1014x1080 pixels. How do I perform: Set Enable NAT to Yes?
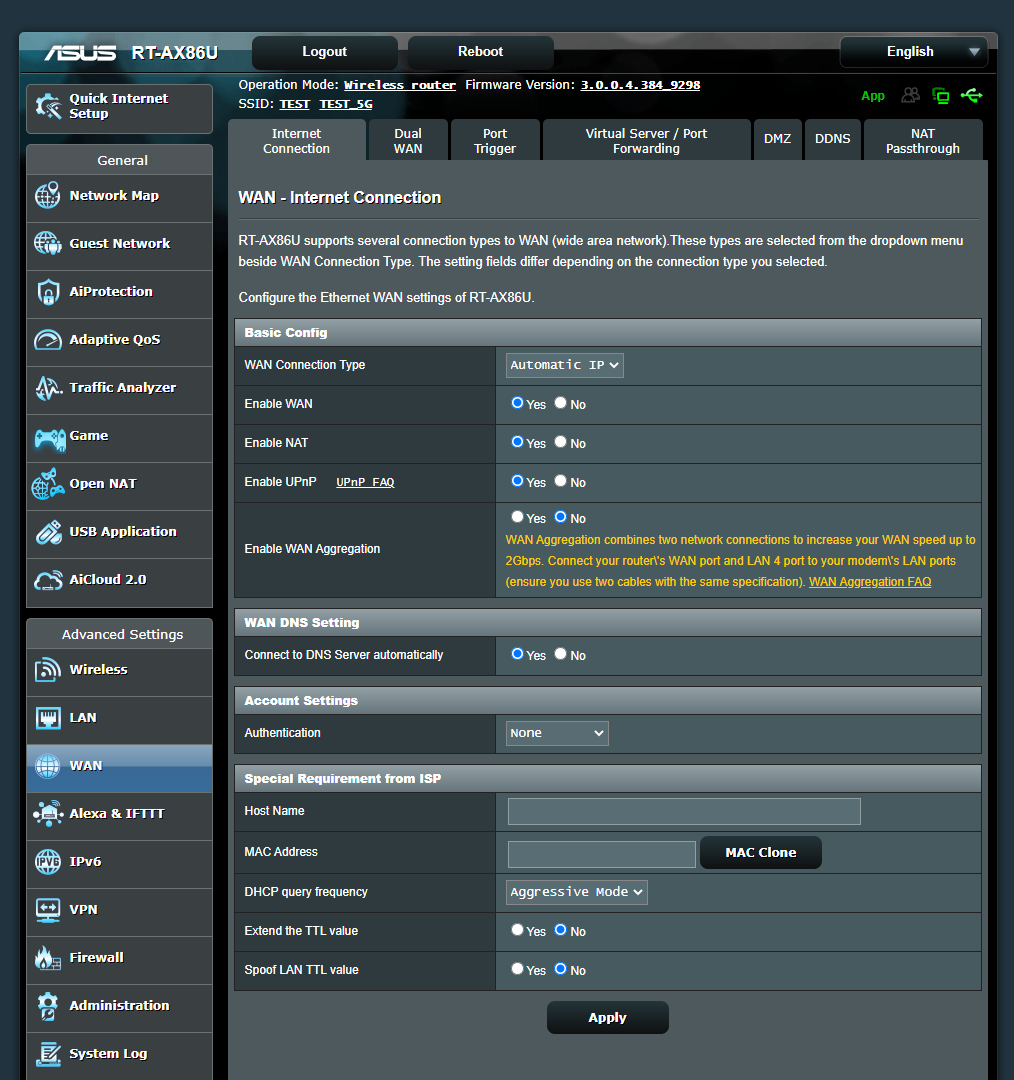click(x=517, y=442)
